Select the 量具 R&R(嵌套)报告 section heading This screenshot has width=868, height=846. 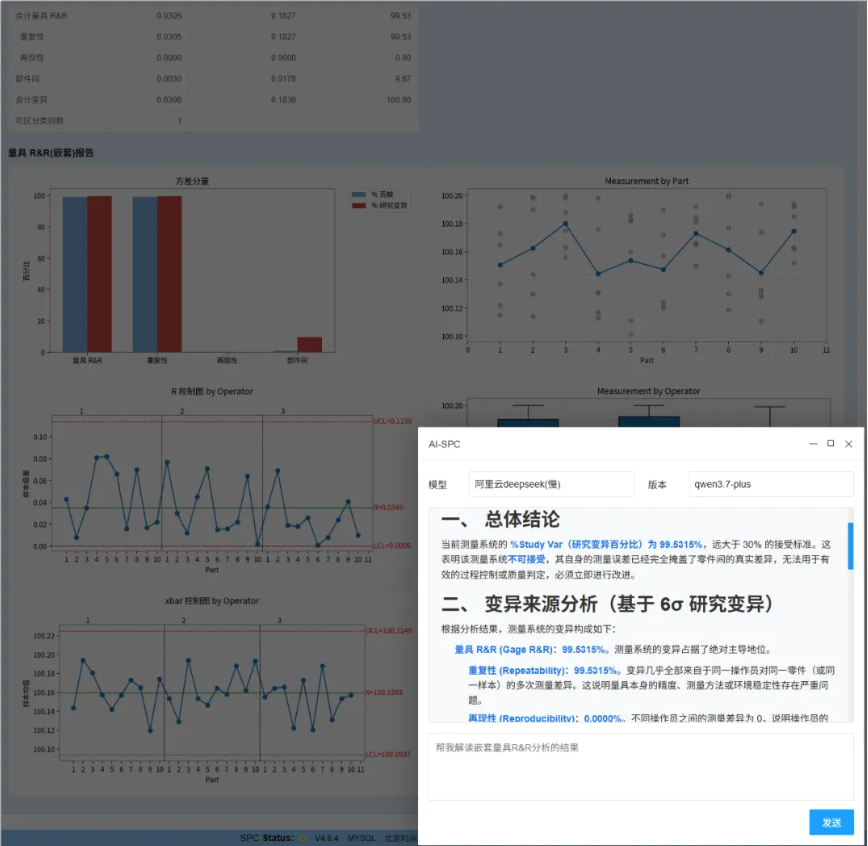click(x=51, y=153)
